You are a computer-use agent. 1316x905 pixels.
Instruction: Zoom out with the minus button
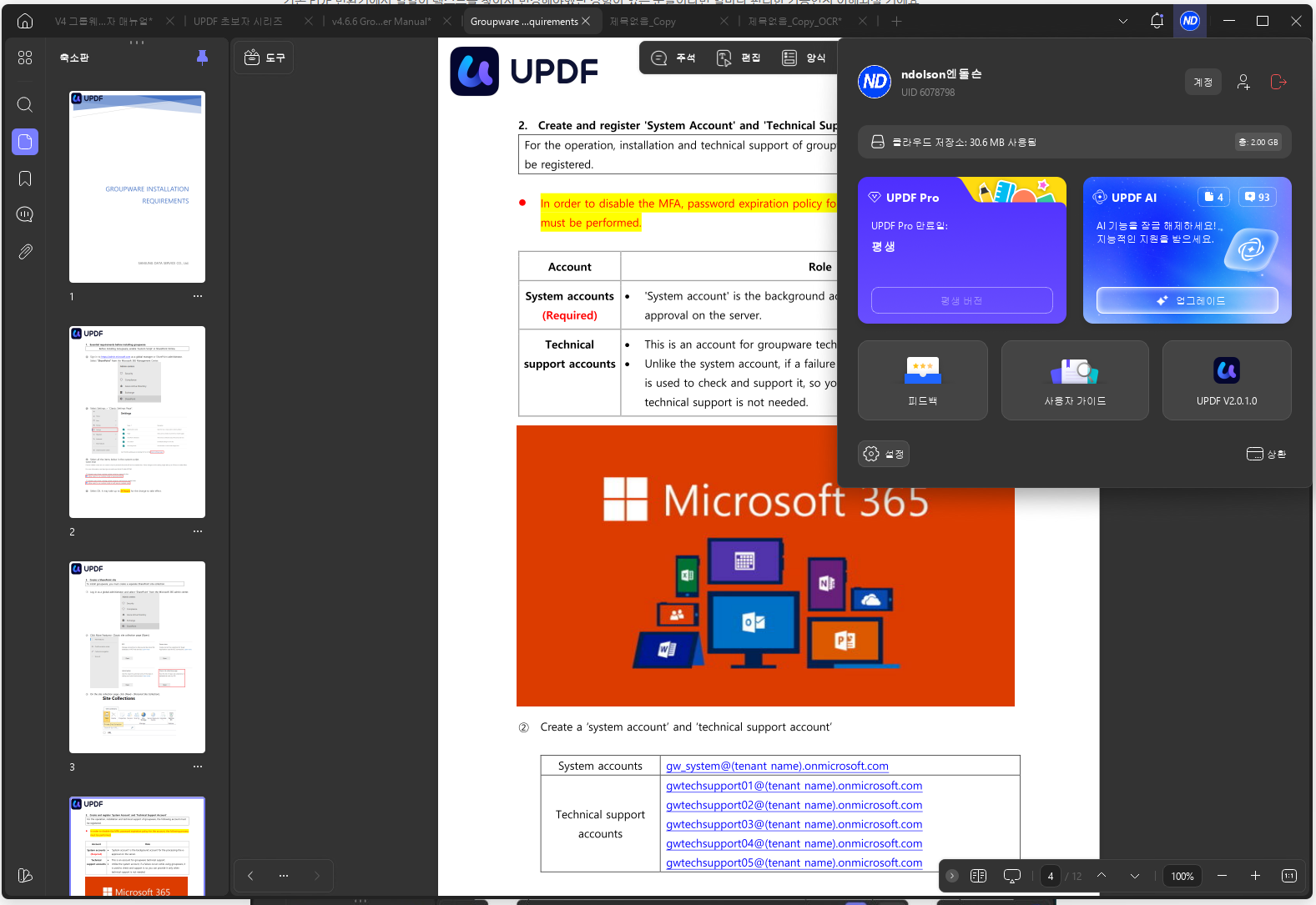[1222, 876]
